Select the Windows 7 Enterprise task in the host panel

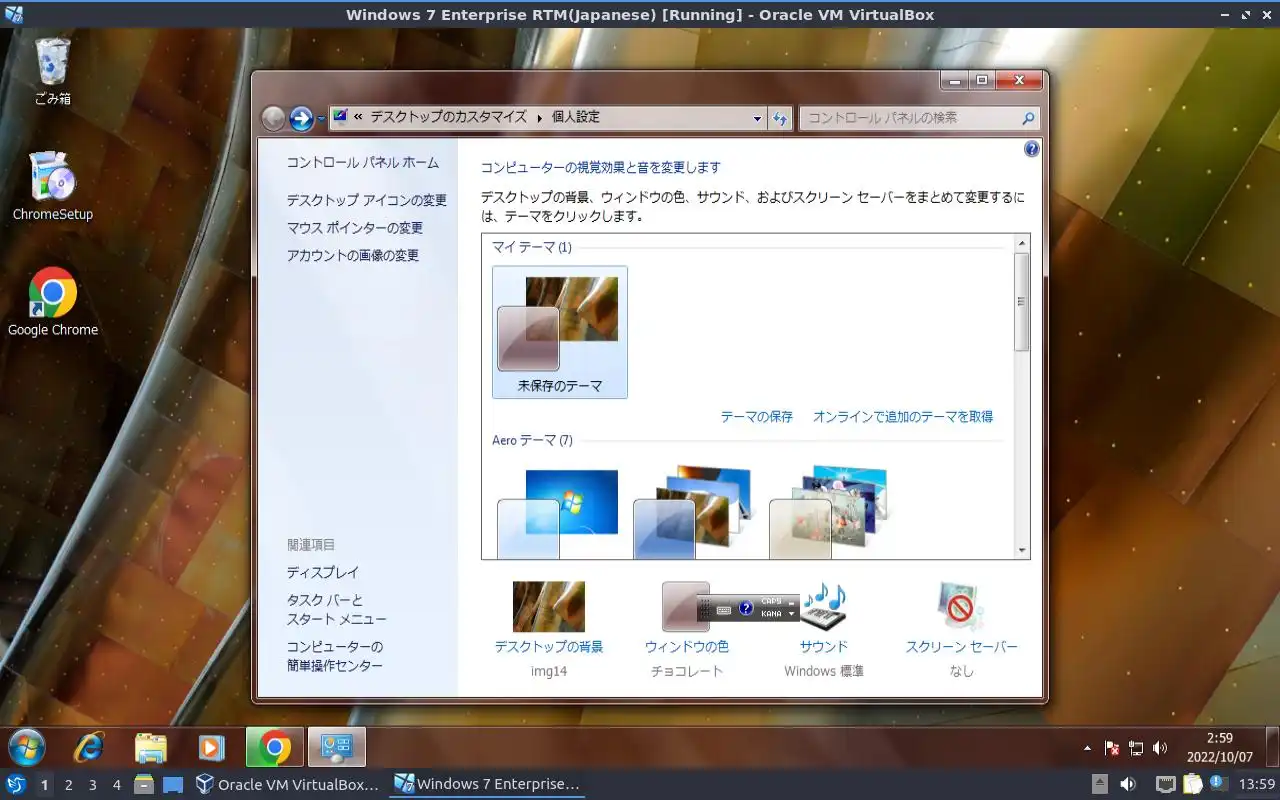point(487,785)
